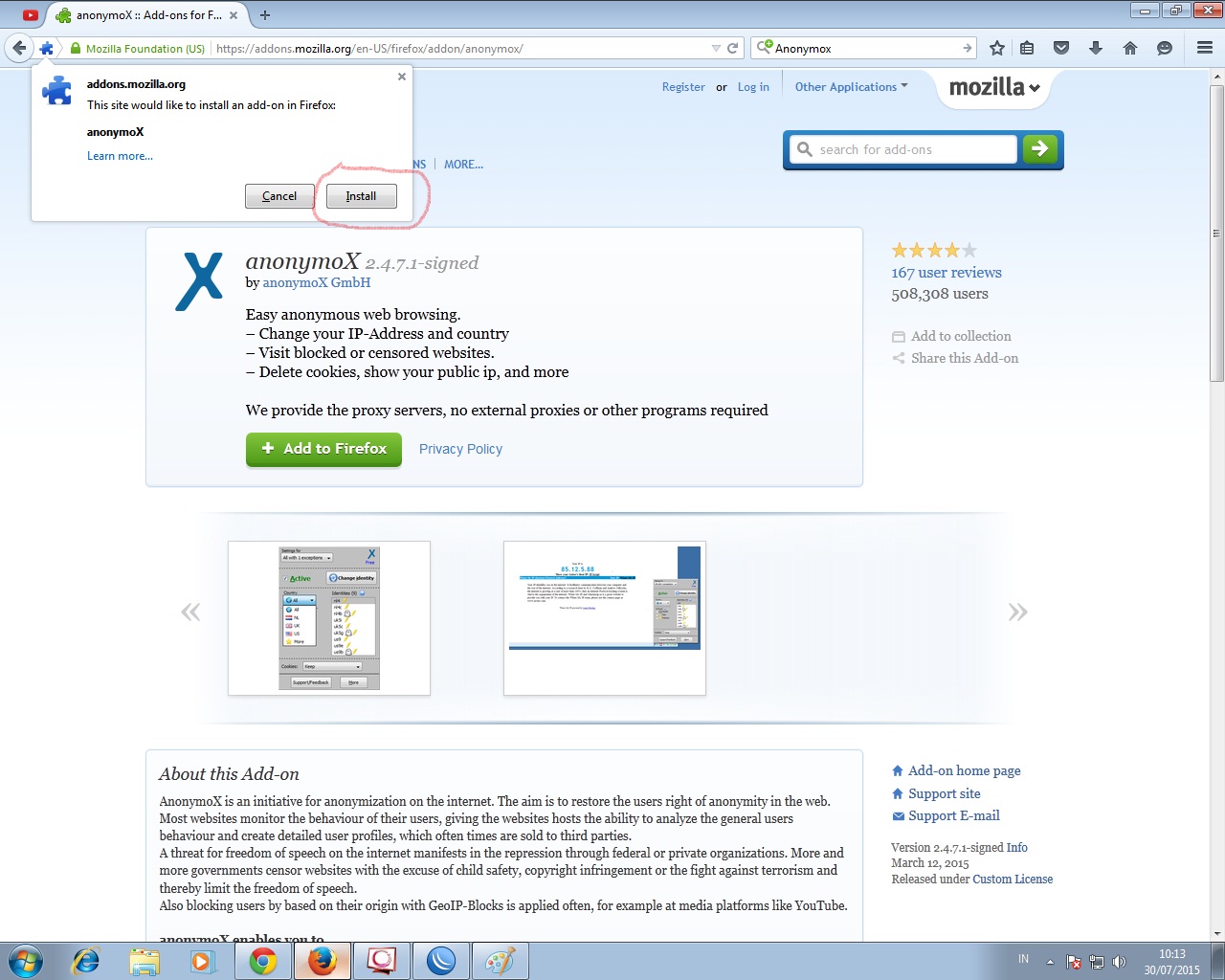This screenshot has height=980, width=1225.
Task: Open Google Chrome from taskbar
Action: point(262,961)
